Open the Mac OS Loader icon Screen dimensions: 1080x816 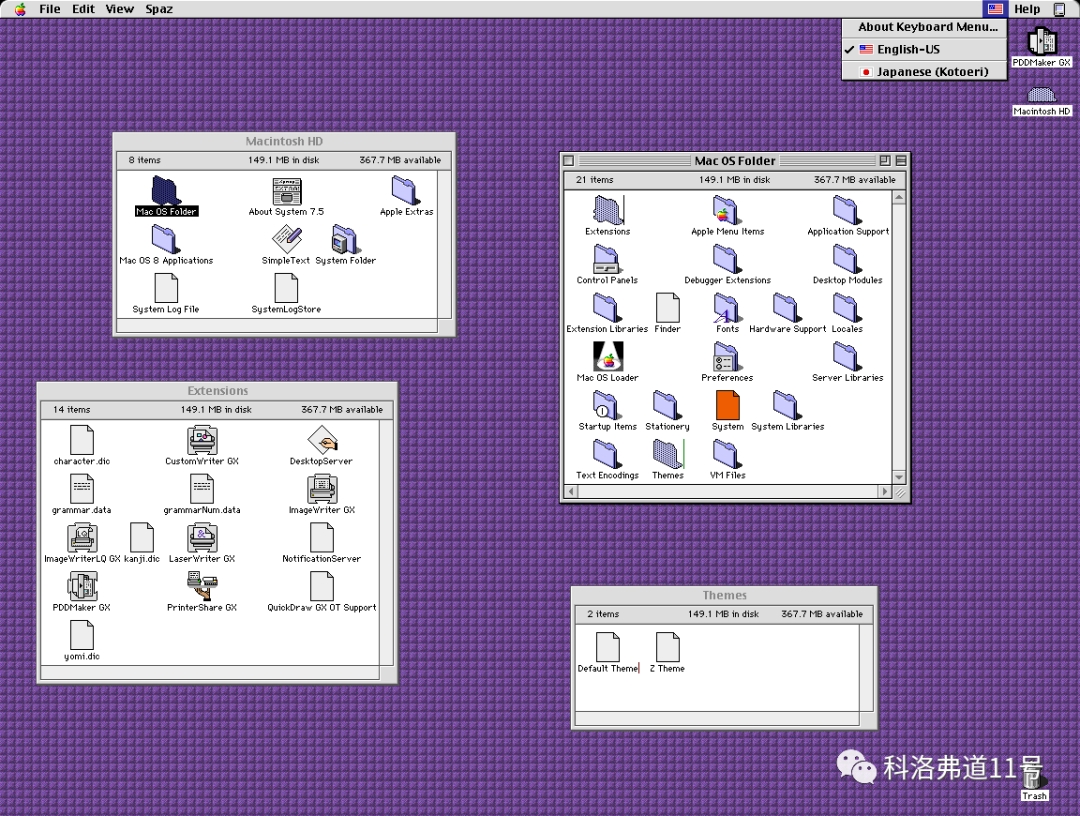[x=607, y=357]
